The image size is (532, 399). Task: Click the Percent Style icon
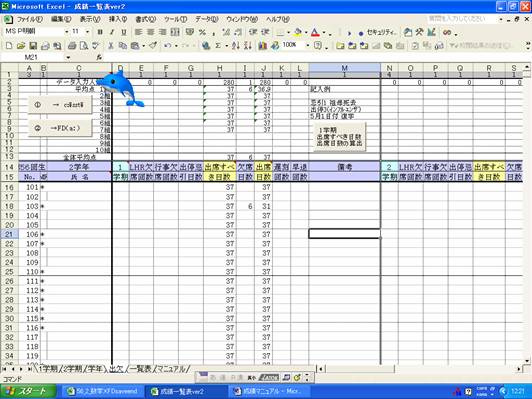coord(203,32)
